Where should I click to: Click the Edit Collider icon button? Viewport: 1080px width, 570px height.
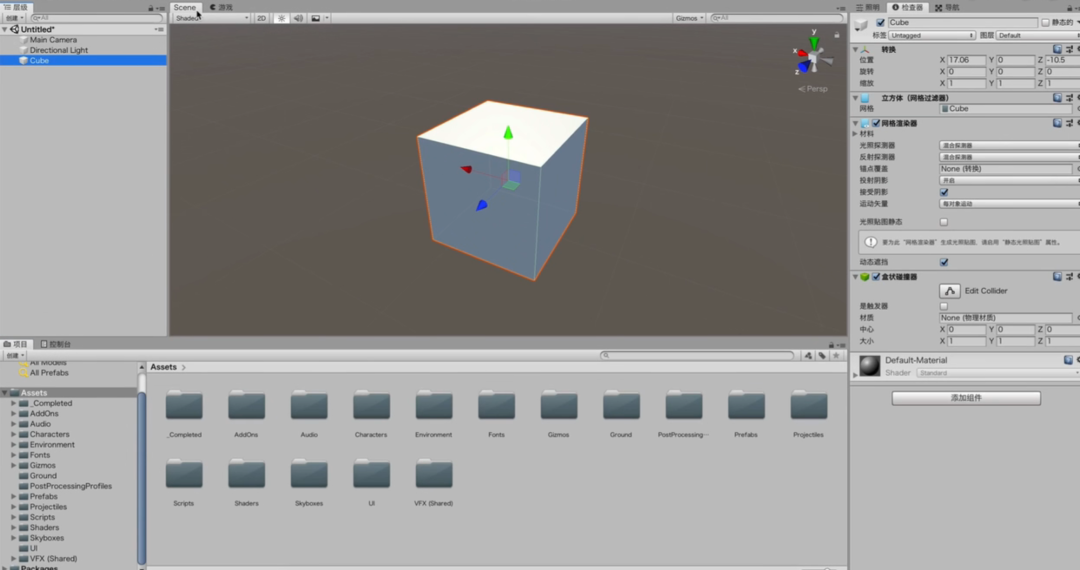(949, 291)
